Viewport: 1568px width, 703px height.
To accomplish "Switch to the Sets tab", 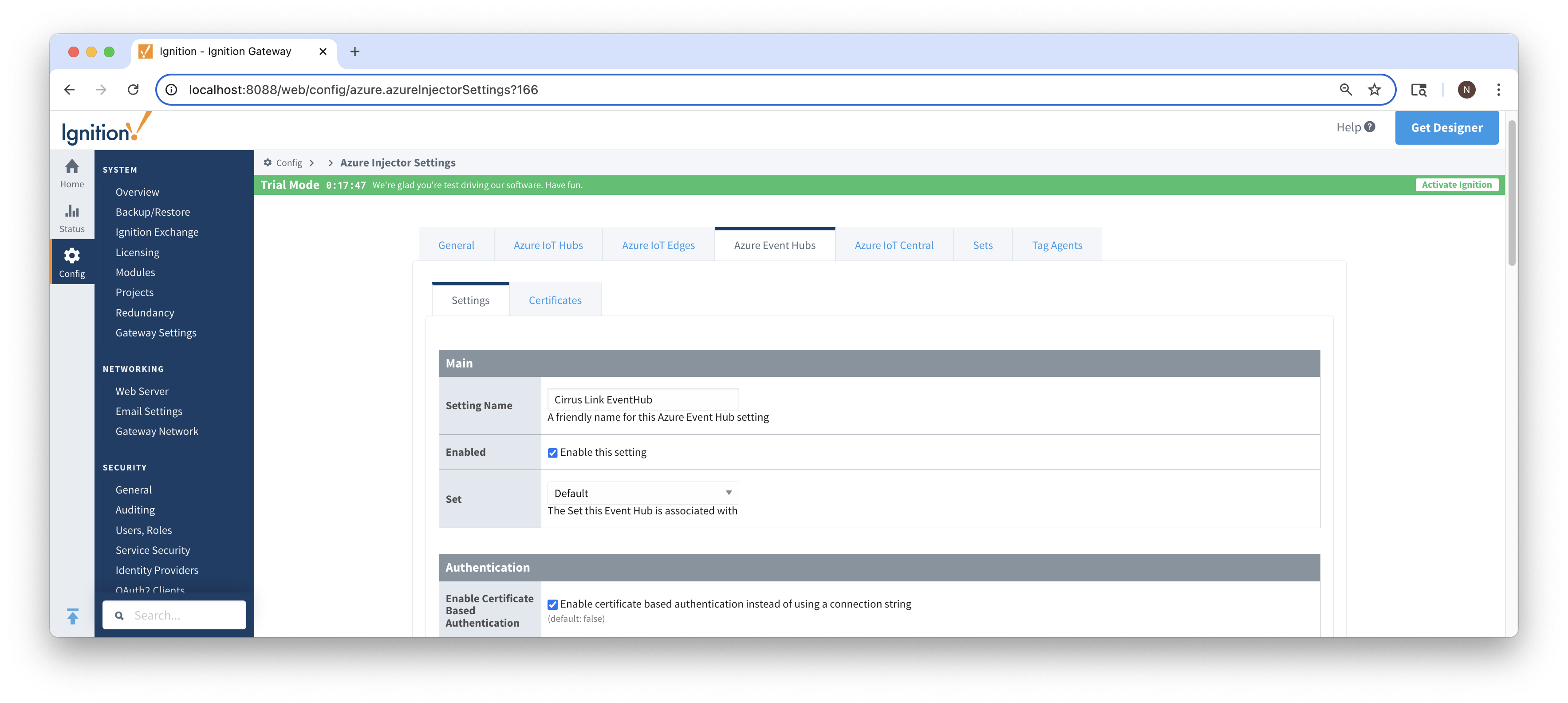I will (982, 245).
